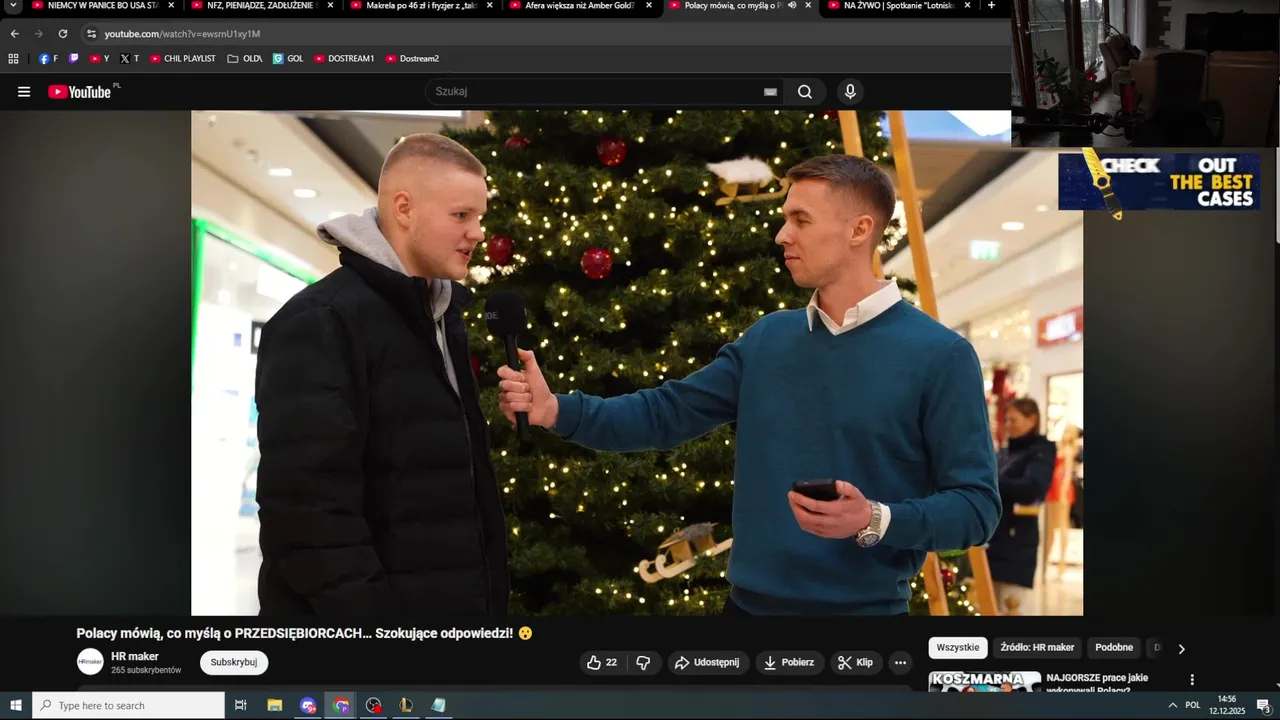Open the OLD\ bookmarks folder
The image size is (1280, 720).
coord(245,59)
